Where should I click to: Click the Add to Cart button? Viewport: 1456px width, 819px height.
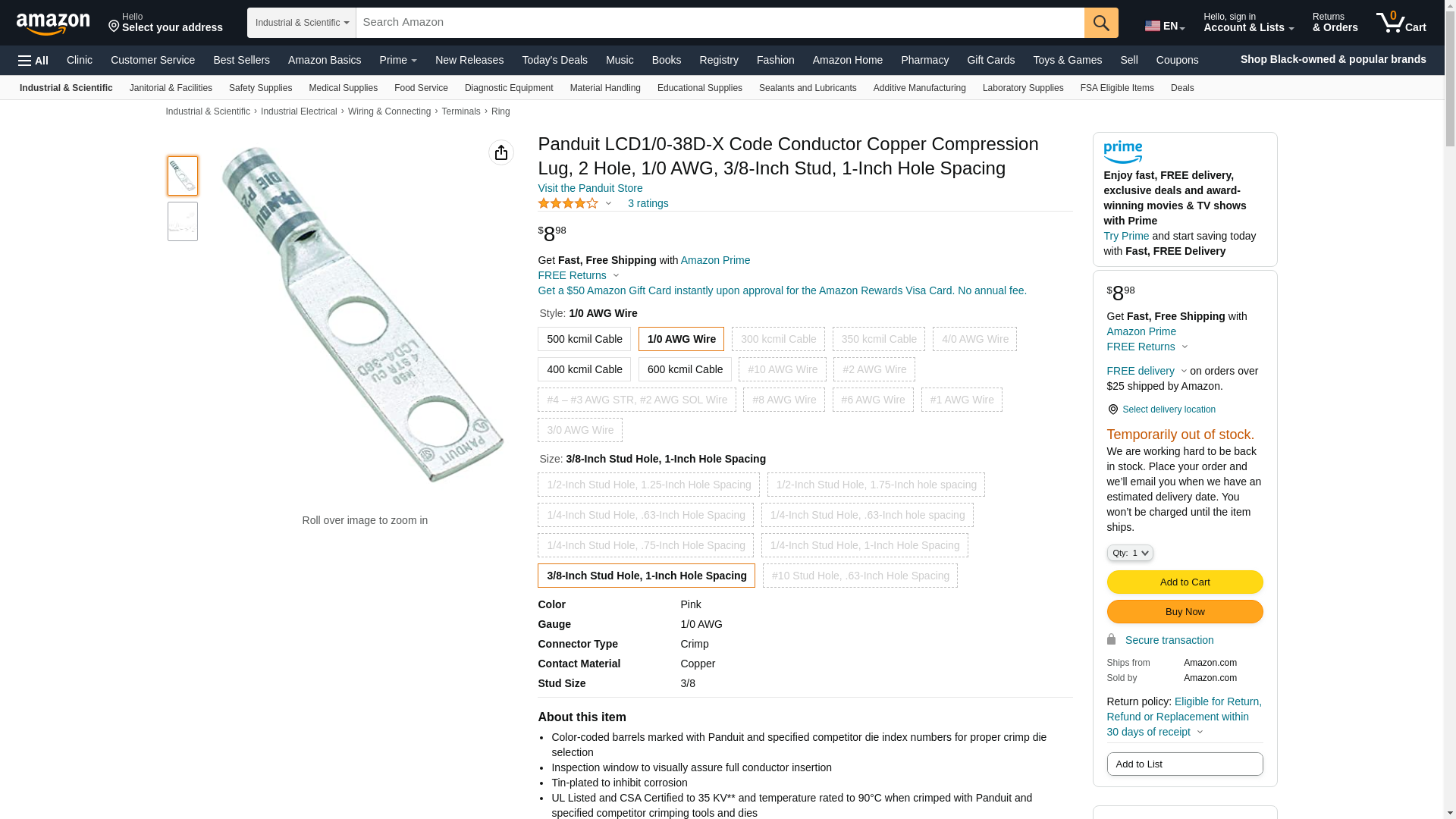click(1185, 582)
